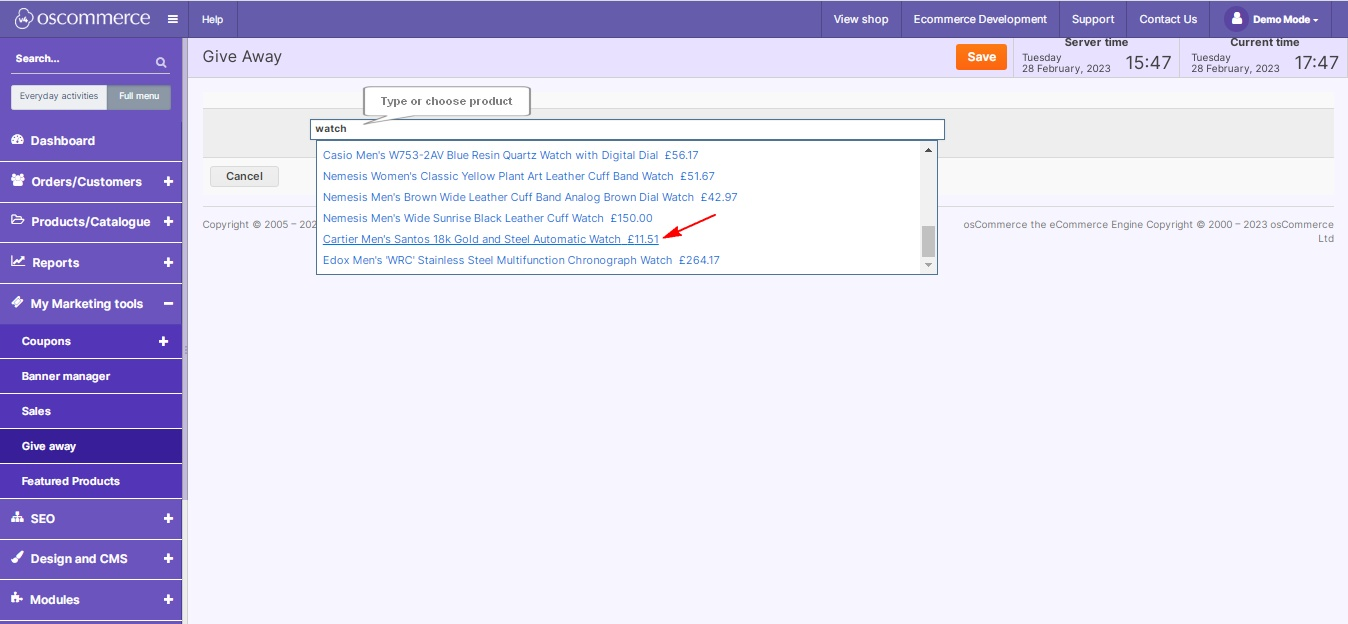The image size is (1348, 624).
Task: Click the suggestion list scroll up arrow
Action: 928,150
